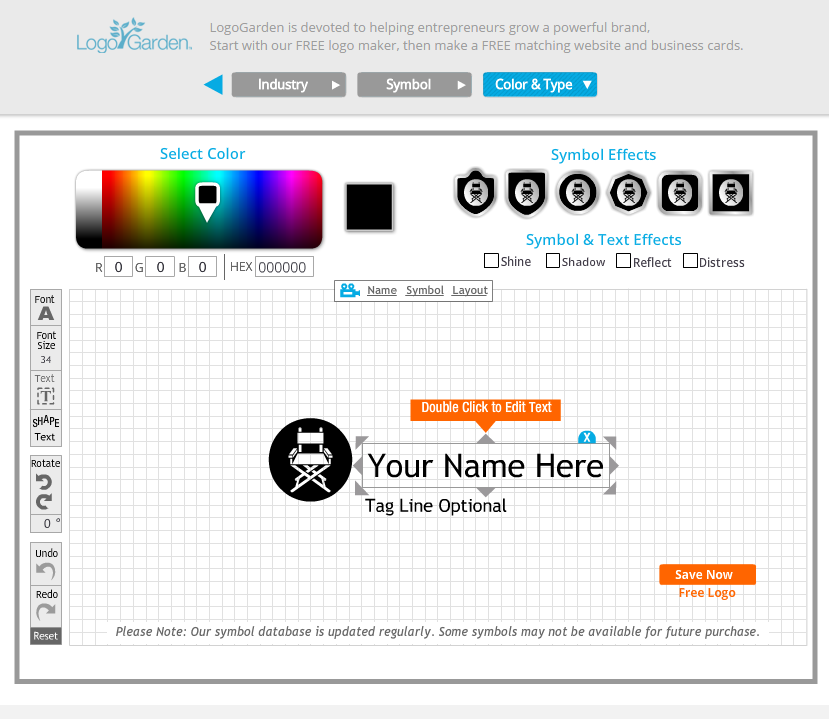
Task: Click the HEX color value field
Action: (284, 267)
